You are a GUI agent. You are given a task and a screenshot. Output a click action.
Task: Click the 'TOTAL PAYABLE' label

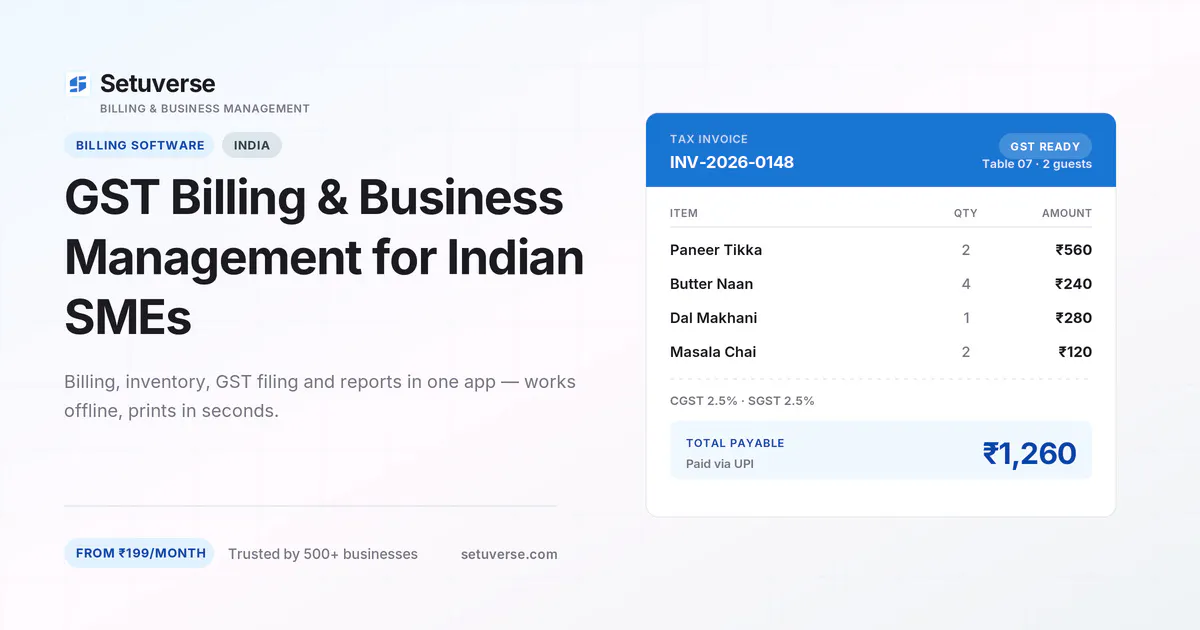click(735, 443)
